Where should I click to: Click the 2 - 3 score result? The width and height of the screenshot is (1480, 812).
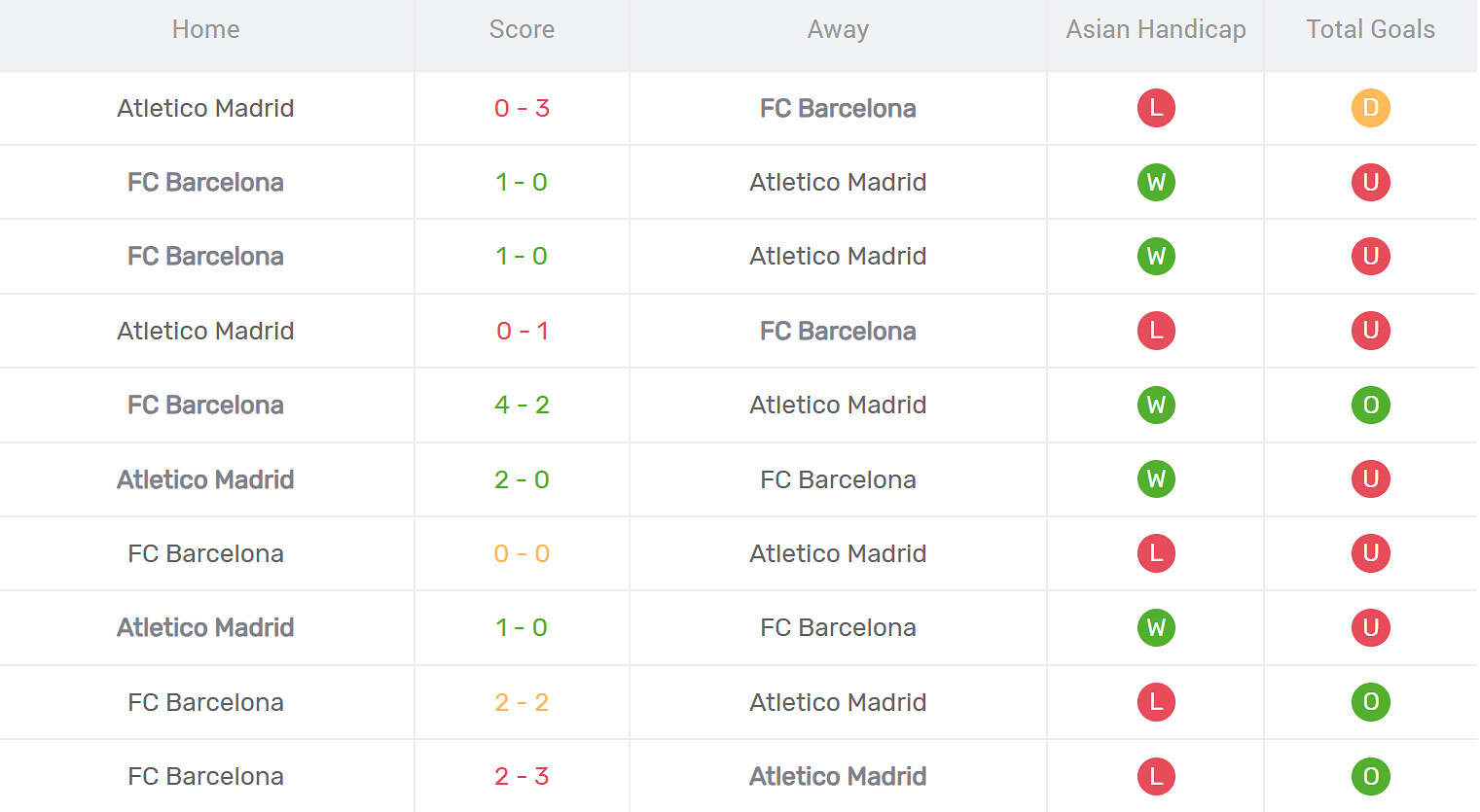click(522, 776)
